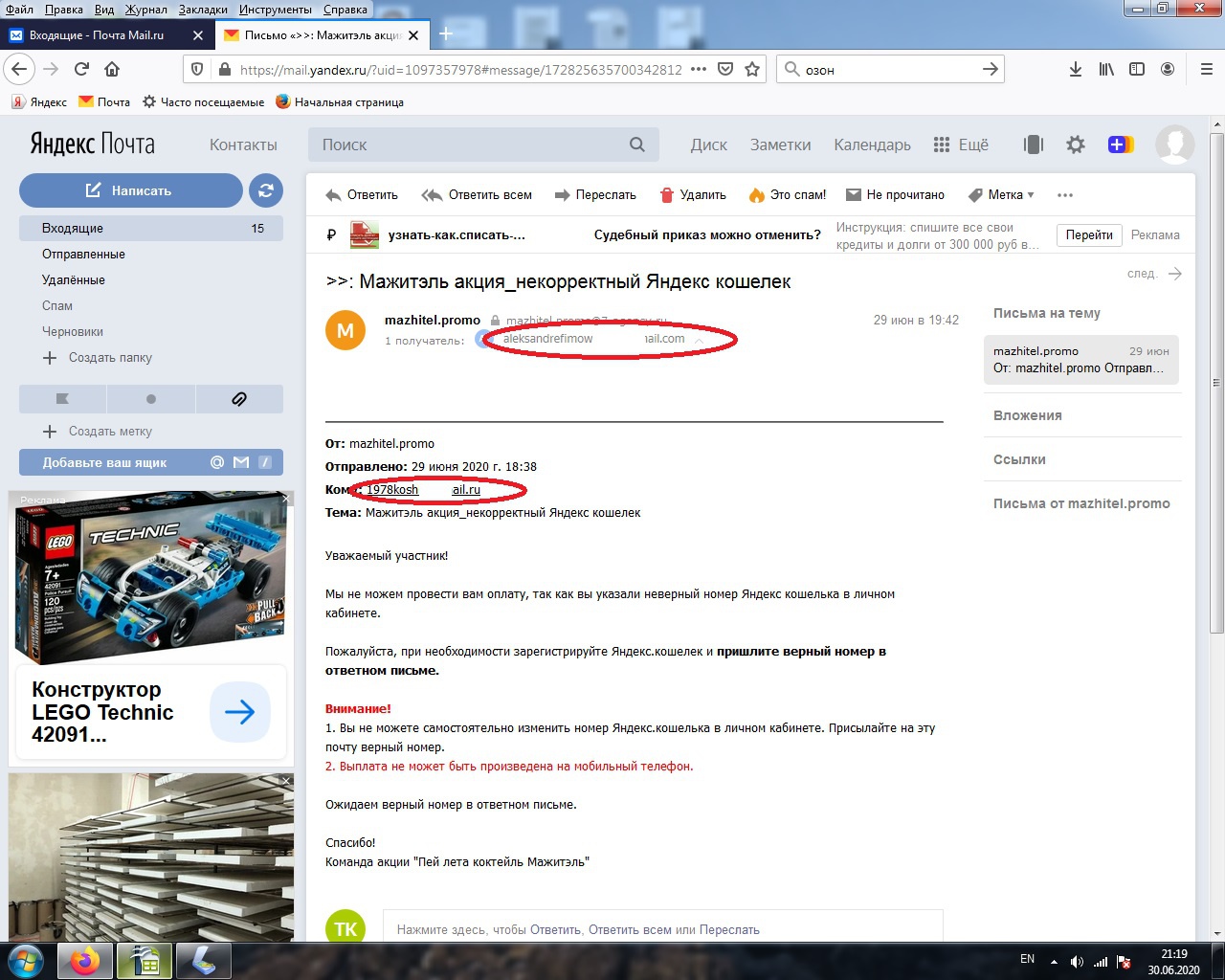This screenshot has width=1225, height=980.
Task: Open the more actions ellipsis menu
Action: [x=1065, y=194]
